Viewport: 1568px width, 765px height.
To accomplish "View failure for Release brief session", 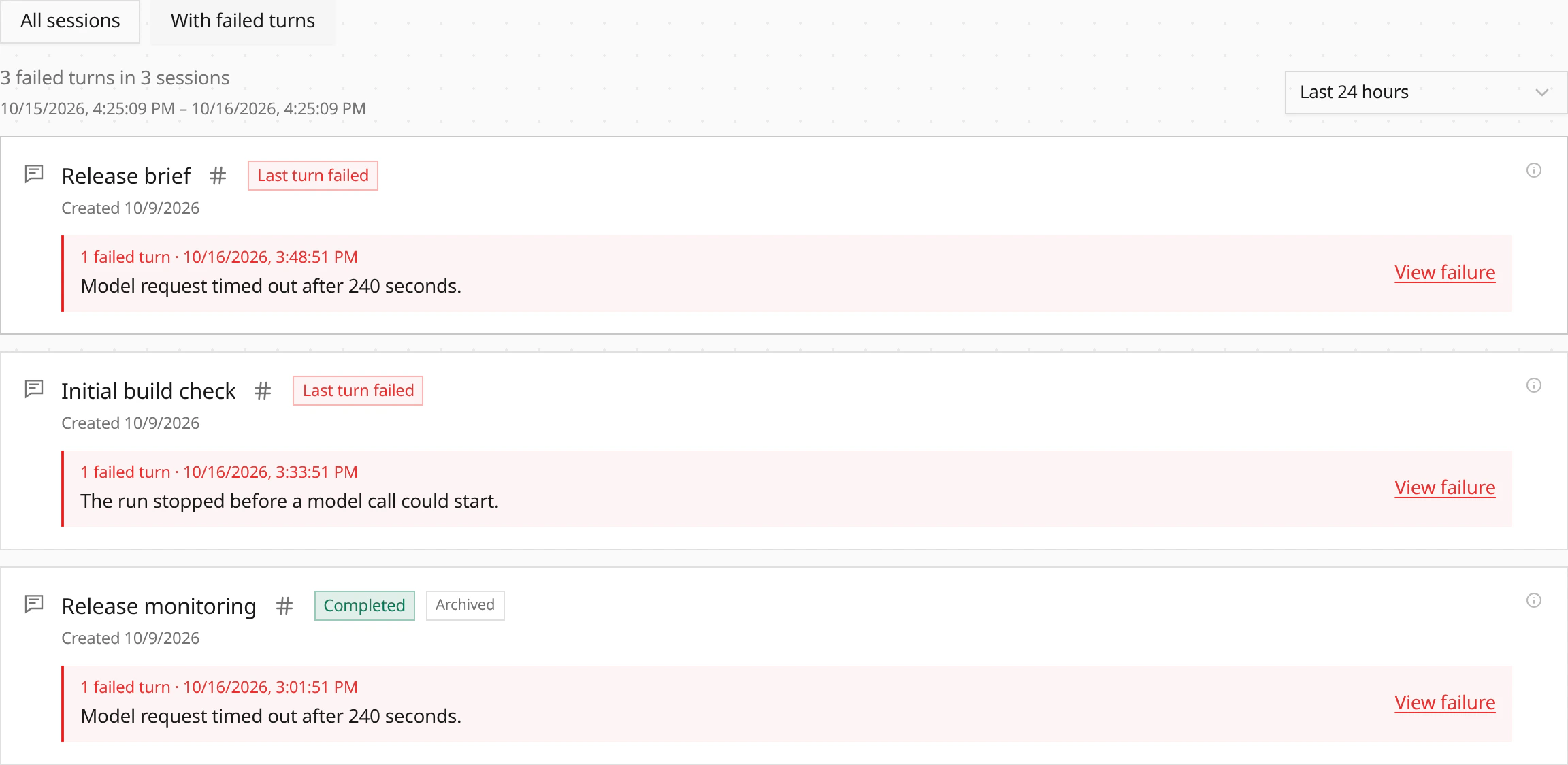I will pos(1445,272).
